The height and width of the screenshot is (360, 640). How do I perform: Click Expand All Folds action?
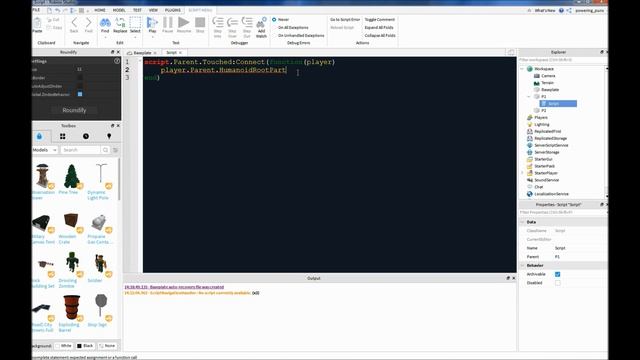[379, 27]
